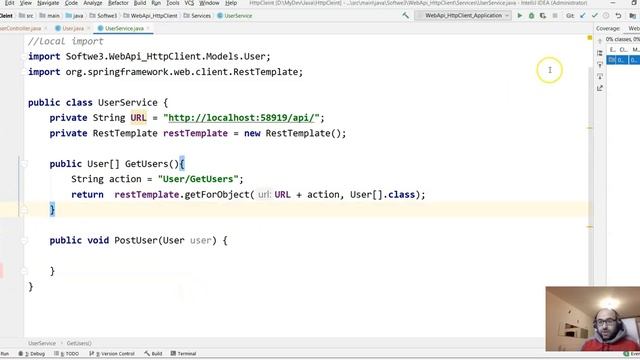This screenshot has width=640, height=360.
Task: Open the VCS menu
Action: (189, 3)
